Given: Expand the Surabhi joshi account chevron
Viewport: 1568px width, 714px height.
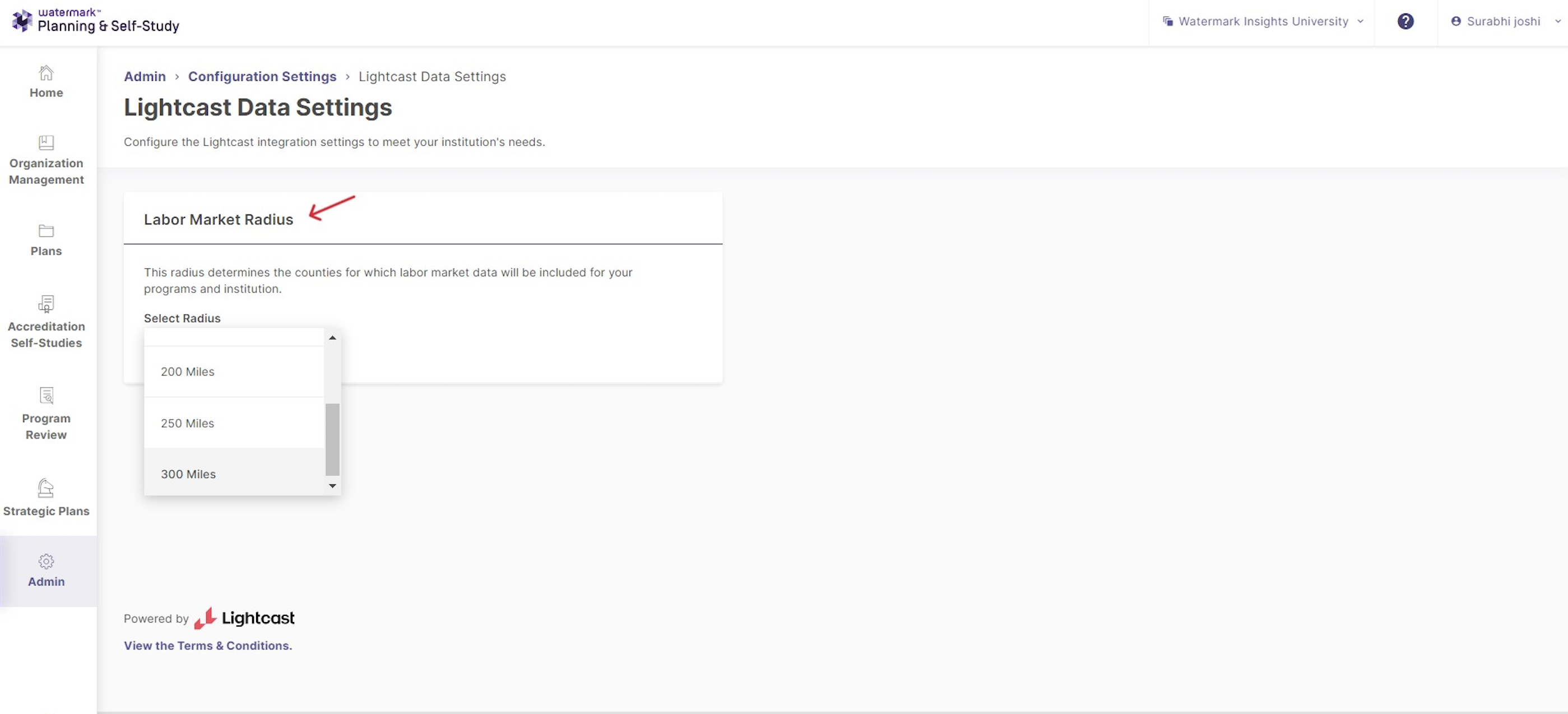Looking at the screenshot, I should (x=1558, y=21).
